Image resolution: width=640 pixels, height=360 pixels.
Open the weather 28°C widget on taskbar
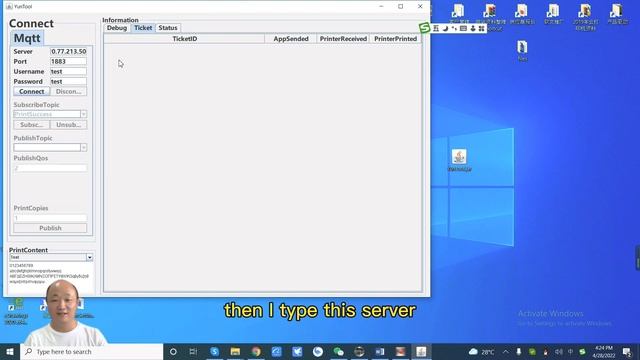coord(482,351)
